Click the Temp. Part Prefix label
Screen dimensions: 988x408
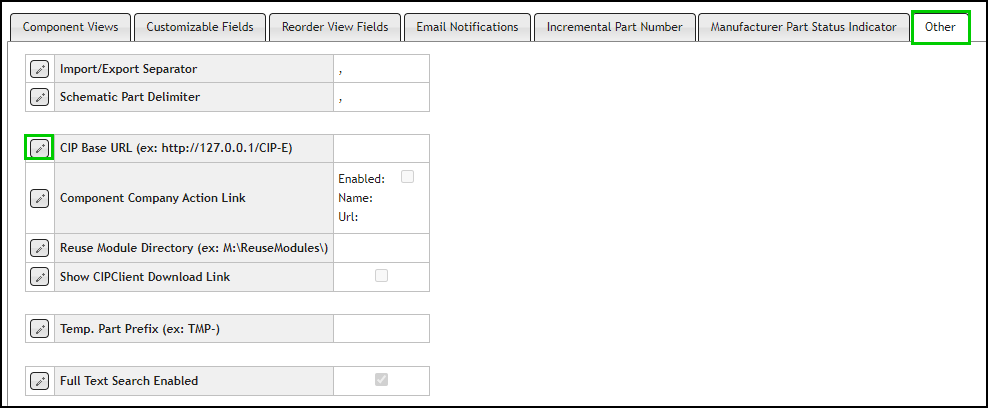coord(140,329)
